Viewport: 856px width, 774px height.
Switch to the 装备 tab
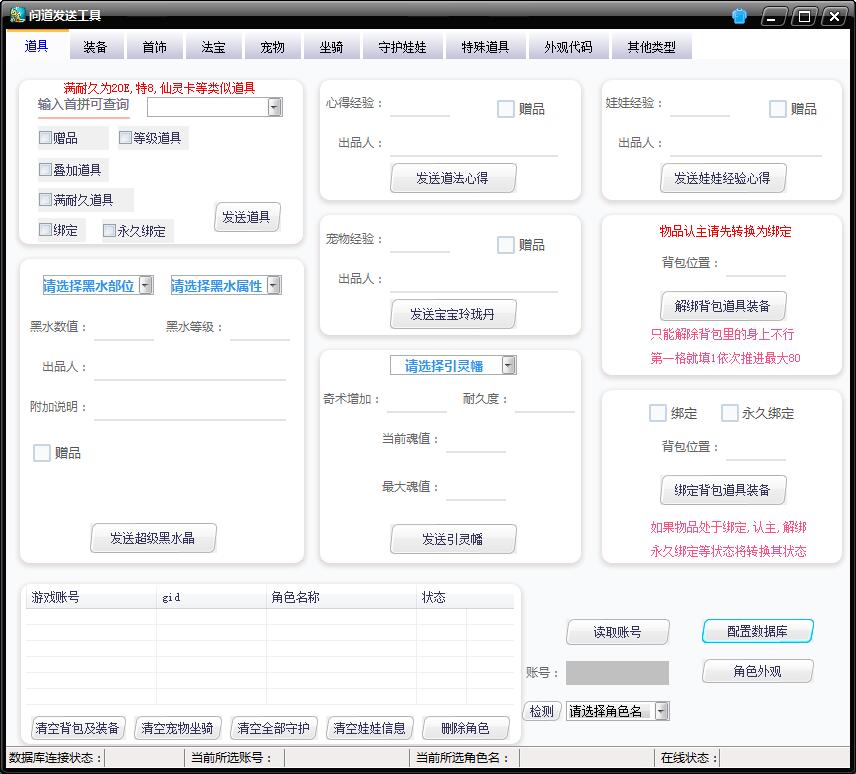[x=96, y=47]
